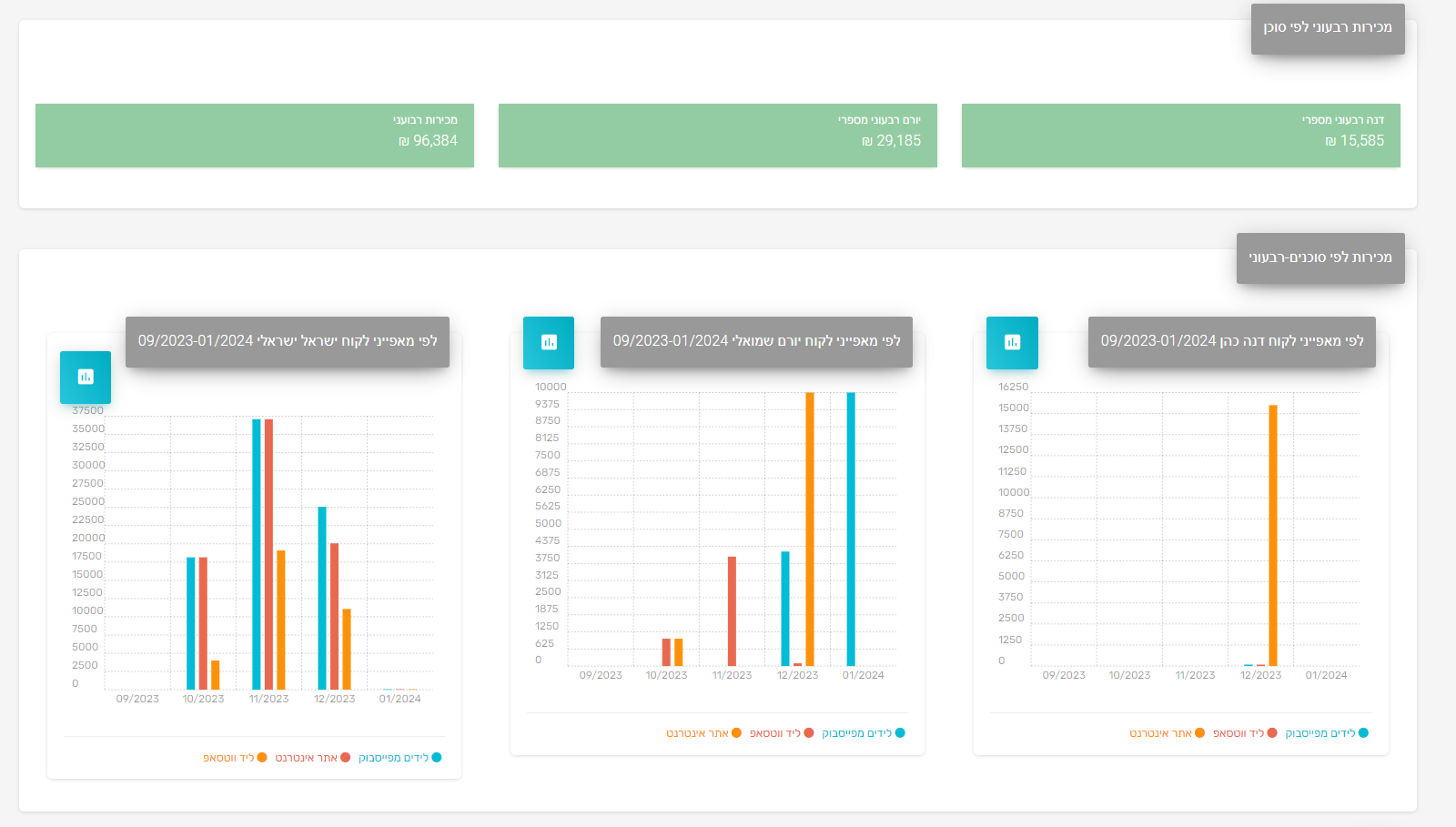This screenshot has height=827, width=1456.
Task: Select blue 01/2024 bar in יורם שמואלי chart
Action: tap(851, 529)
